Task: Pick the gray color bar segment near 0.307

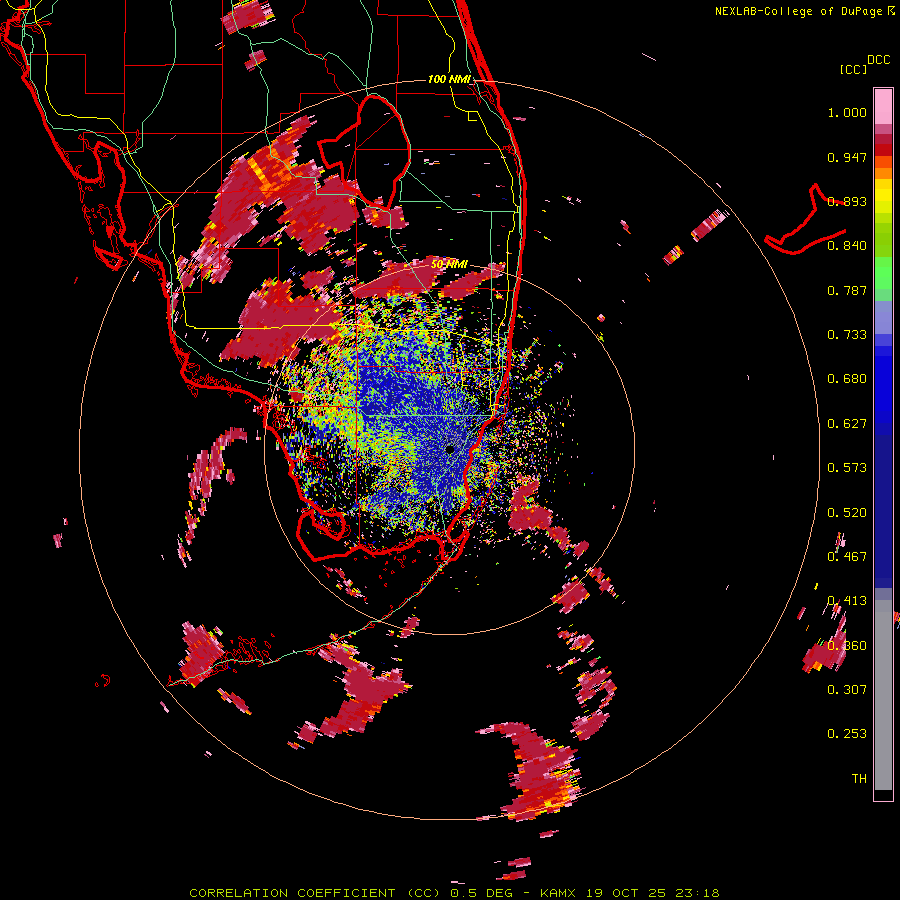Action: click(883, 695)
